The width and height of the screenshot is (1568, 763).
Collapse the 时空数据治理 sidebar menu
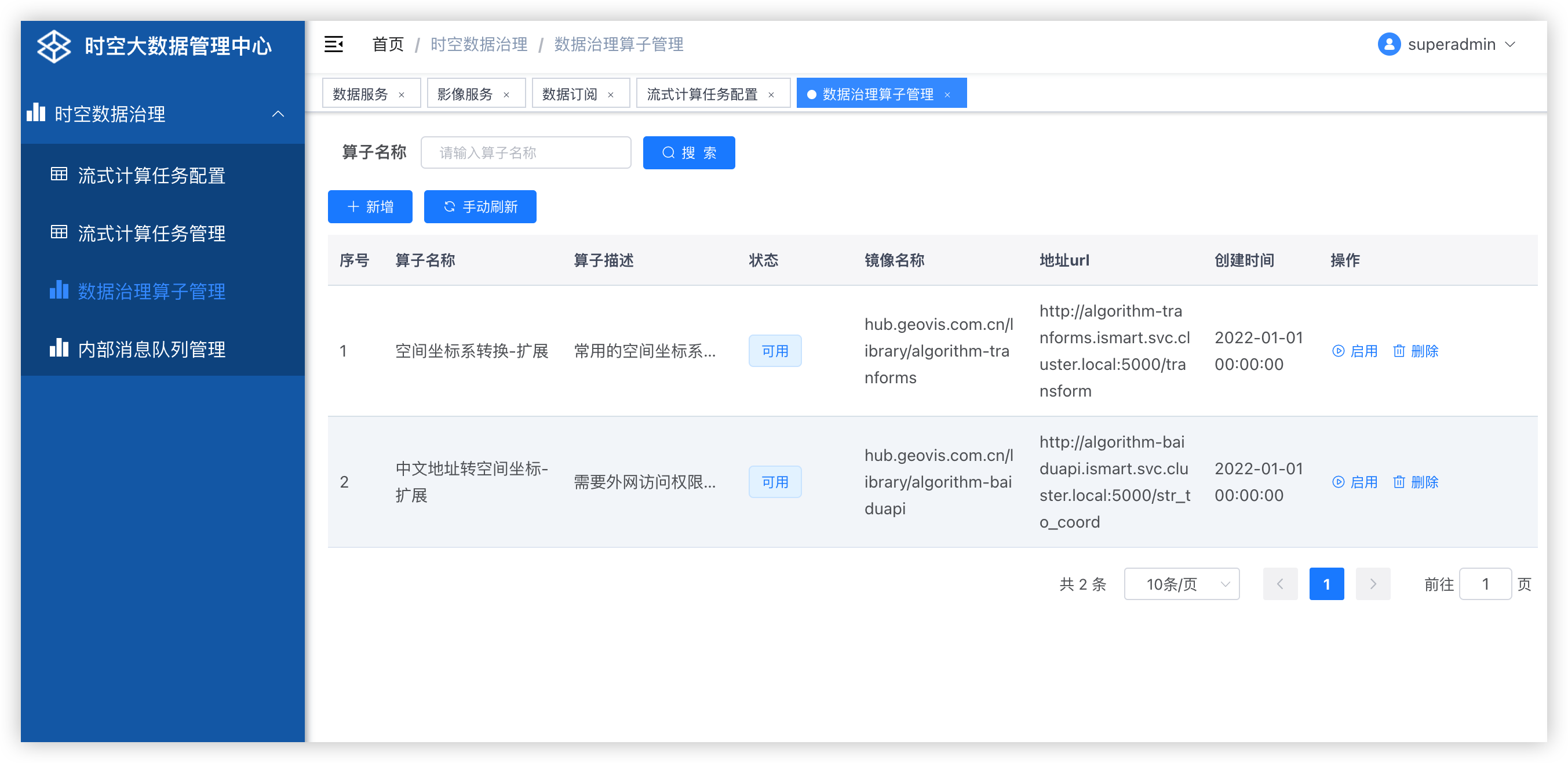click(x=162, y=114)
